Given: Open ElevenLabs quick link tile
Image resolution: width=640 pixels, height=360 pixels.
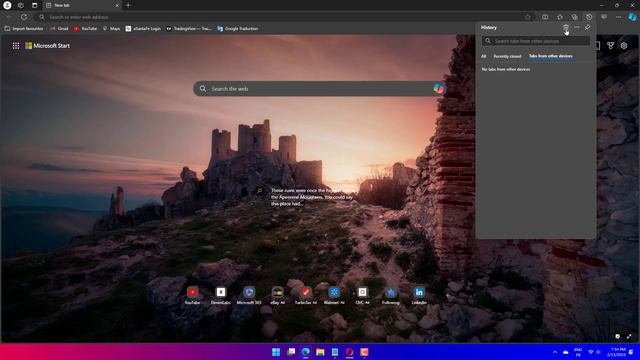Looking at the screenshot, I should (220, 295).
